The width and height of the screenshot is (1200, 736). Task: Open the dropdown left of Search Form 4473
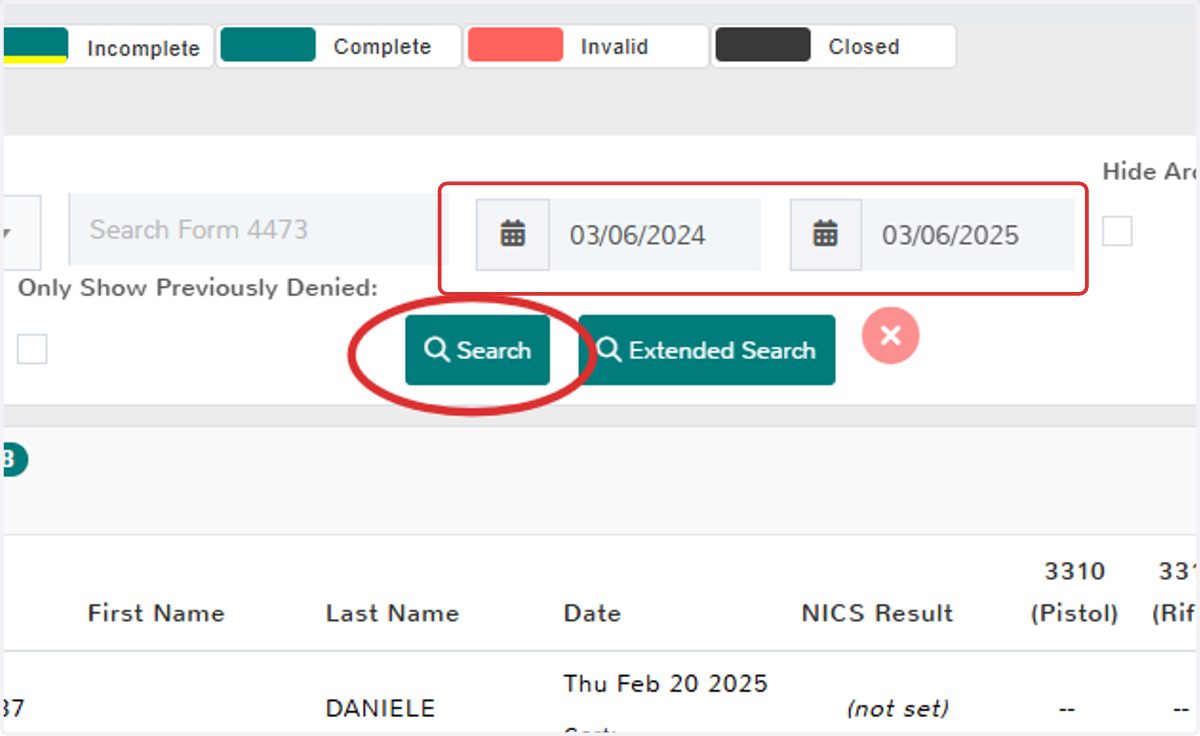click(20, 231)
